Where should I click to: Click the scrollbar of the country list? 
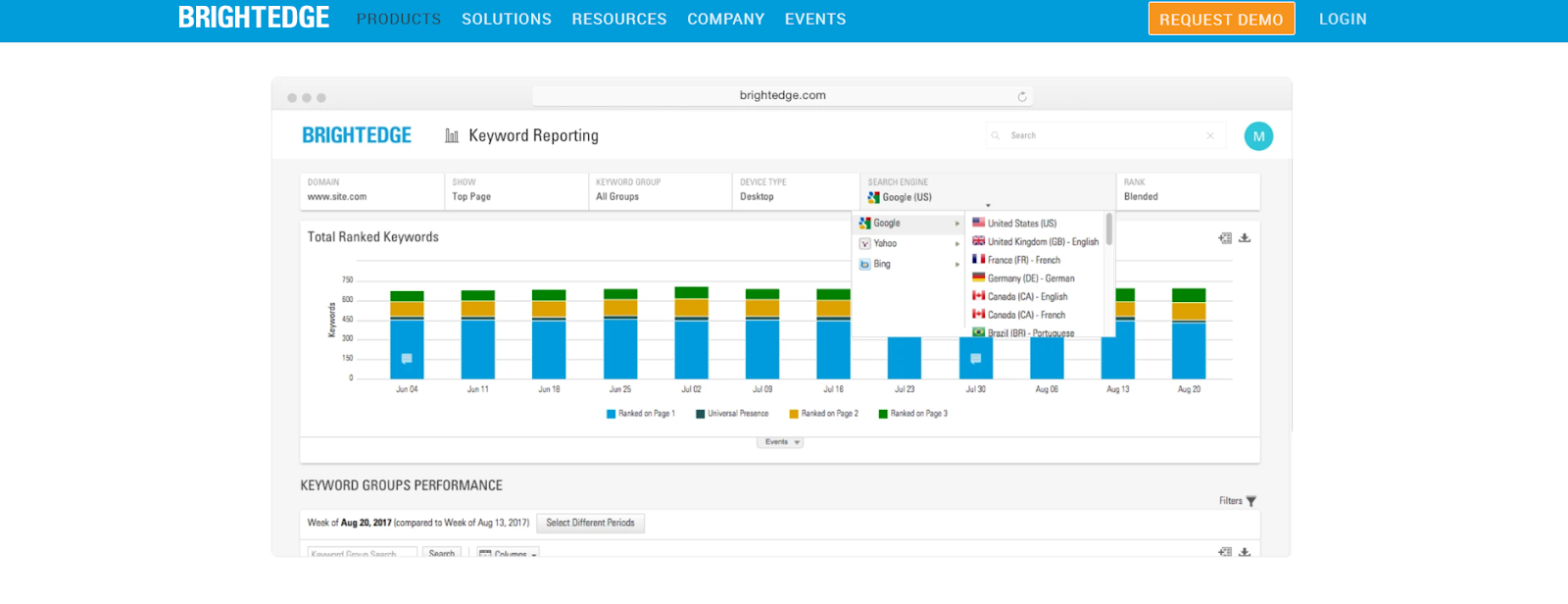point(1109,228)
